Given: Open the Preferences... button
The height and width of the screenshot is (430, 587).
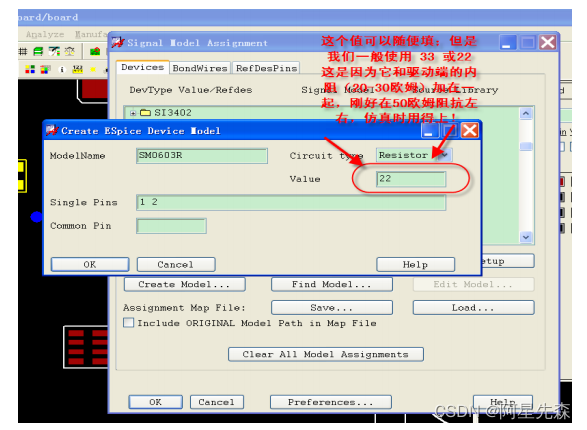Looking at the screenshot, I should (331, 402).
